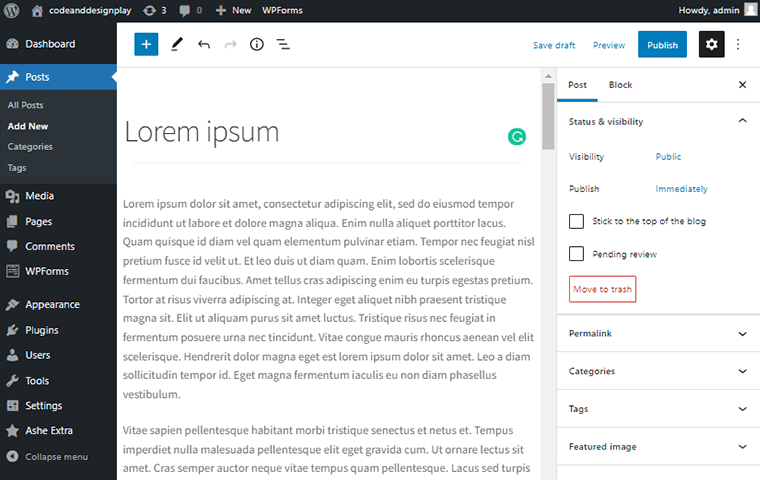Viewport: 760px width, 480px height.
Task: Click the Users icon in sidebar
Action: 13,355
